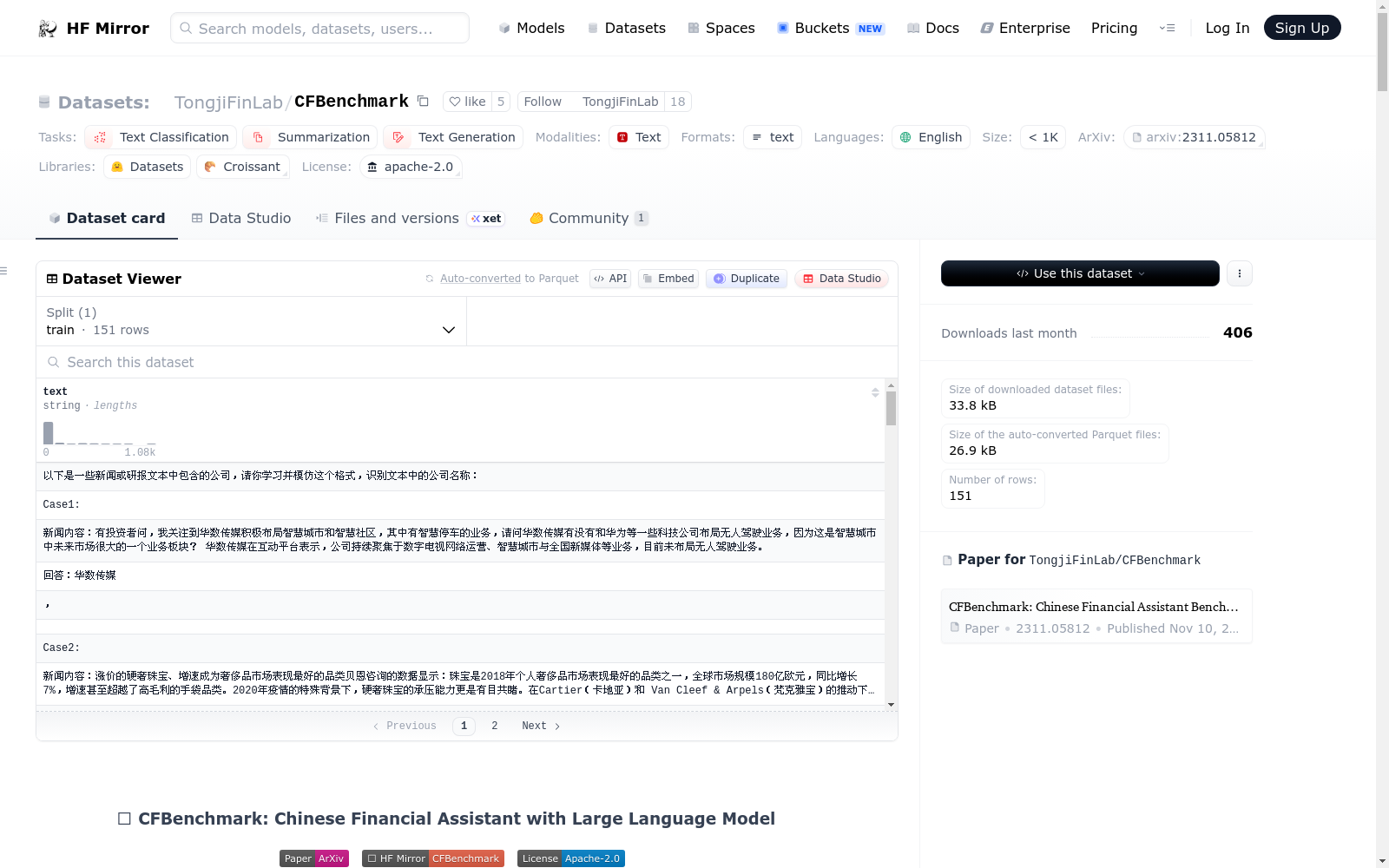This screenshot has height=868, width=1389.
Task: Open the Spaces nav item
Action: tap(721, 28)
